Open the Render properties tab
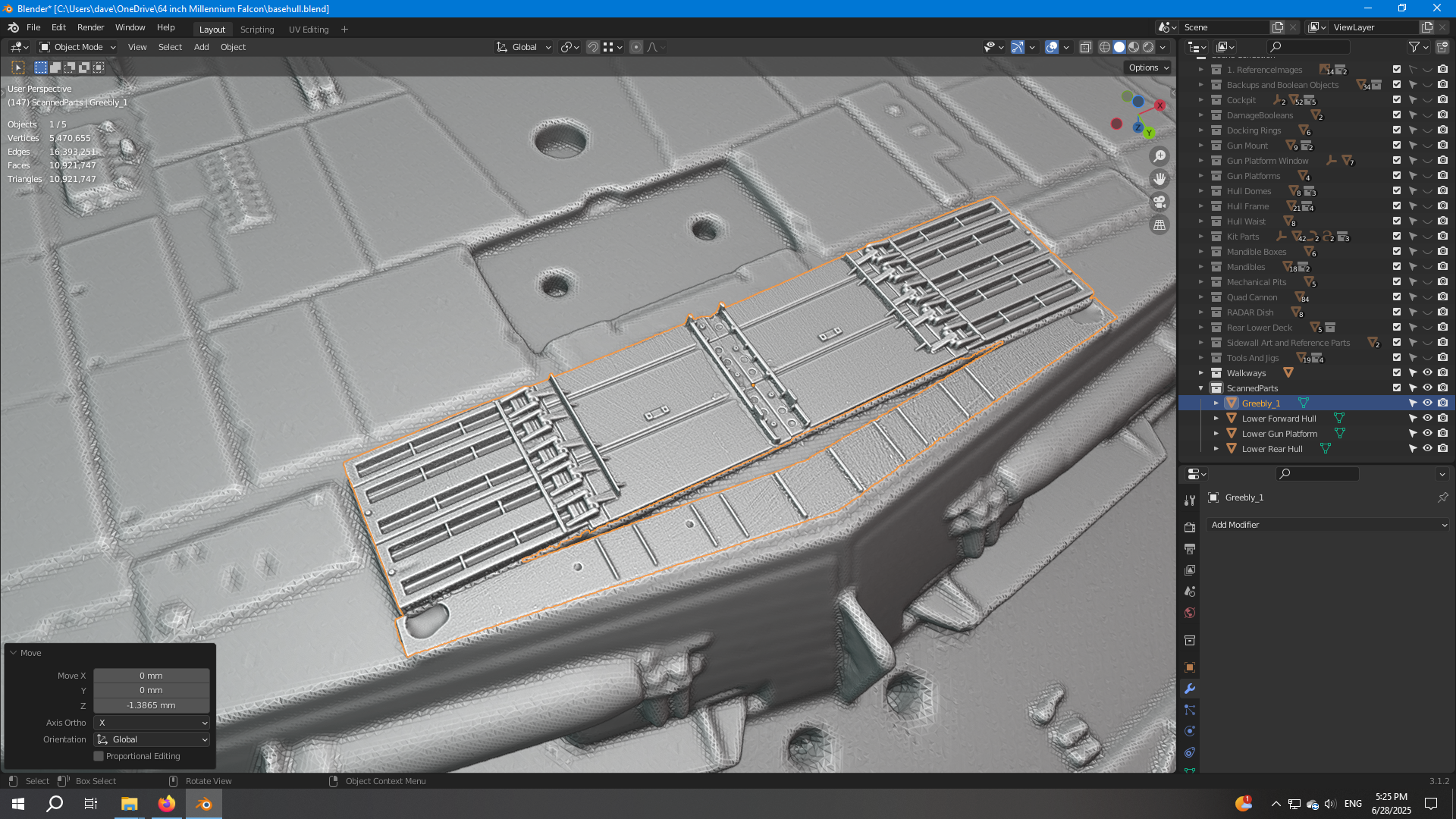Viewport: 1456px width, 819px height. (1190, 527)
